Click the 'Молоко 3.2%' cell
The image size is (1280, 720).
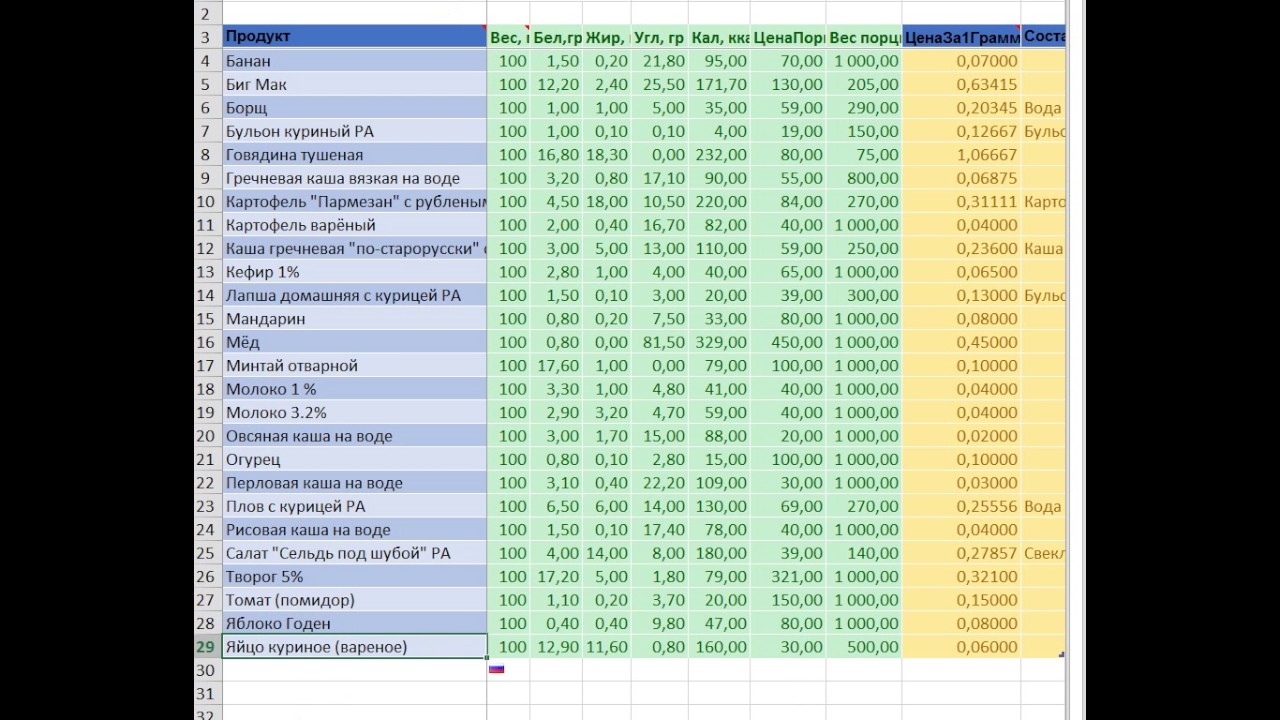coord(354,412)
